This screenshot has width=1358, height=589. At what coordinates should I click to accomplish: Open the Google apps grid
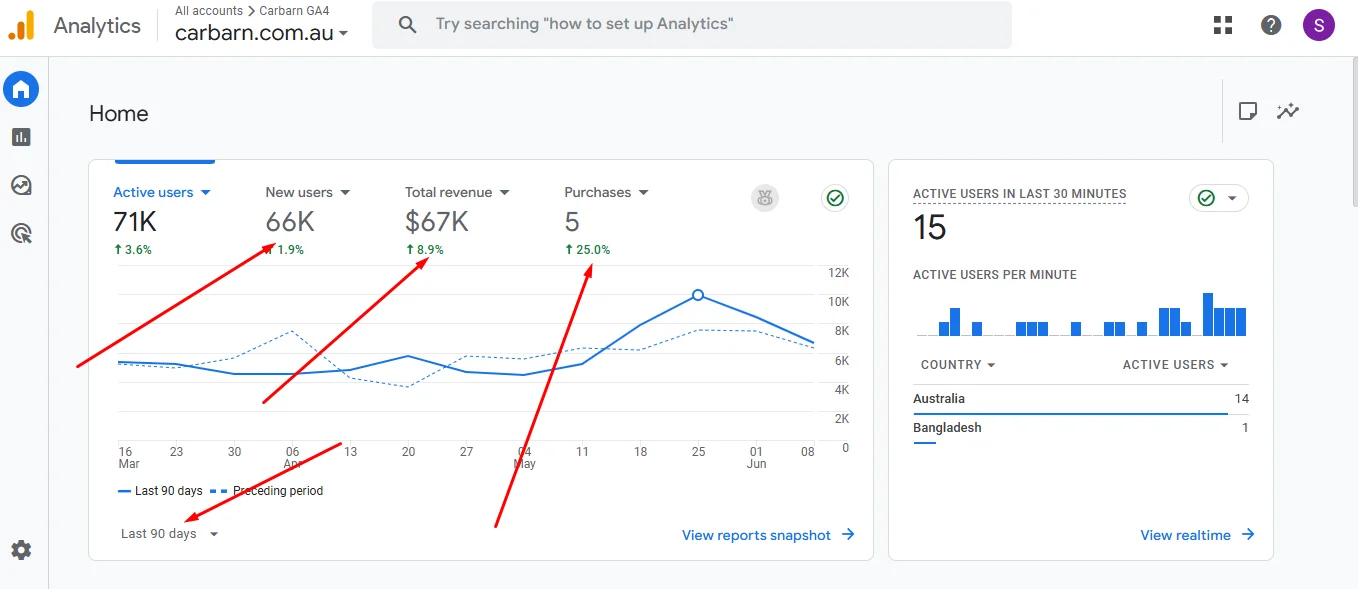coord(1223,25)
